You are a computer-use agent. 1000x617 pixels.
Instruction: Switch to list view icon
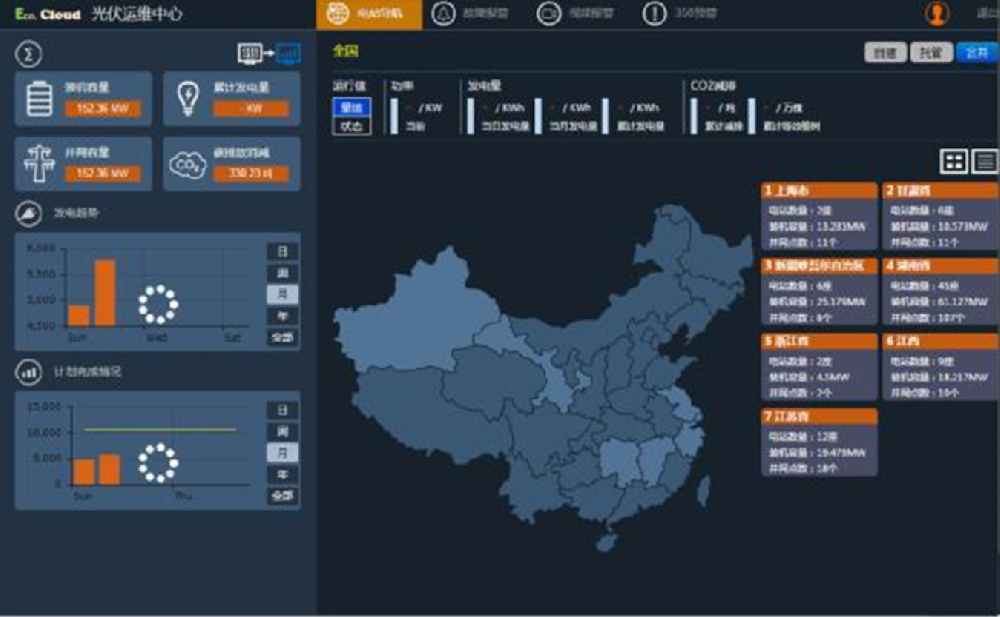pyautogui.click(x=985, y=161)
